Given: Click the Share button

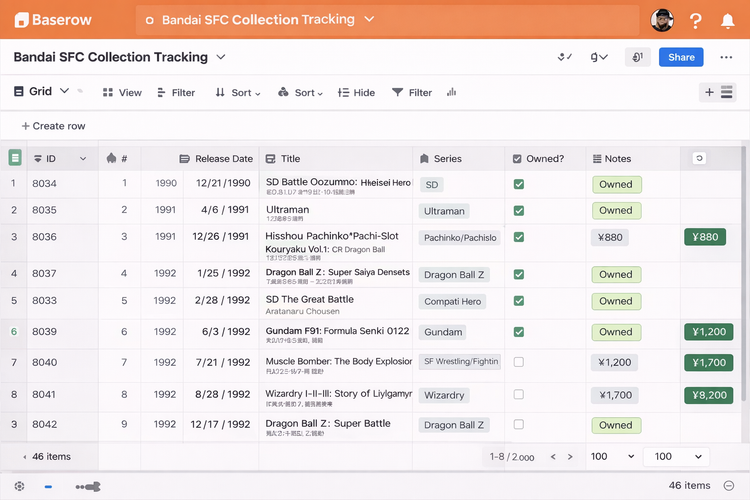Looking at the screenshot, I should [681, 57].
